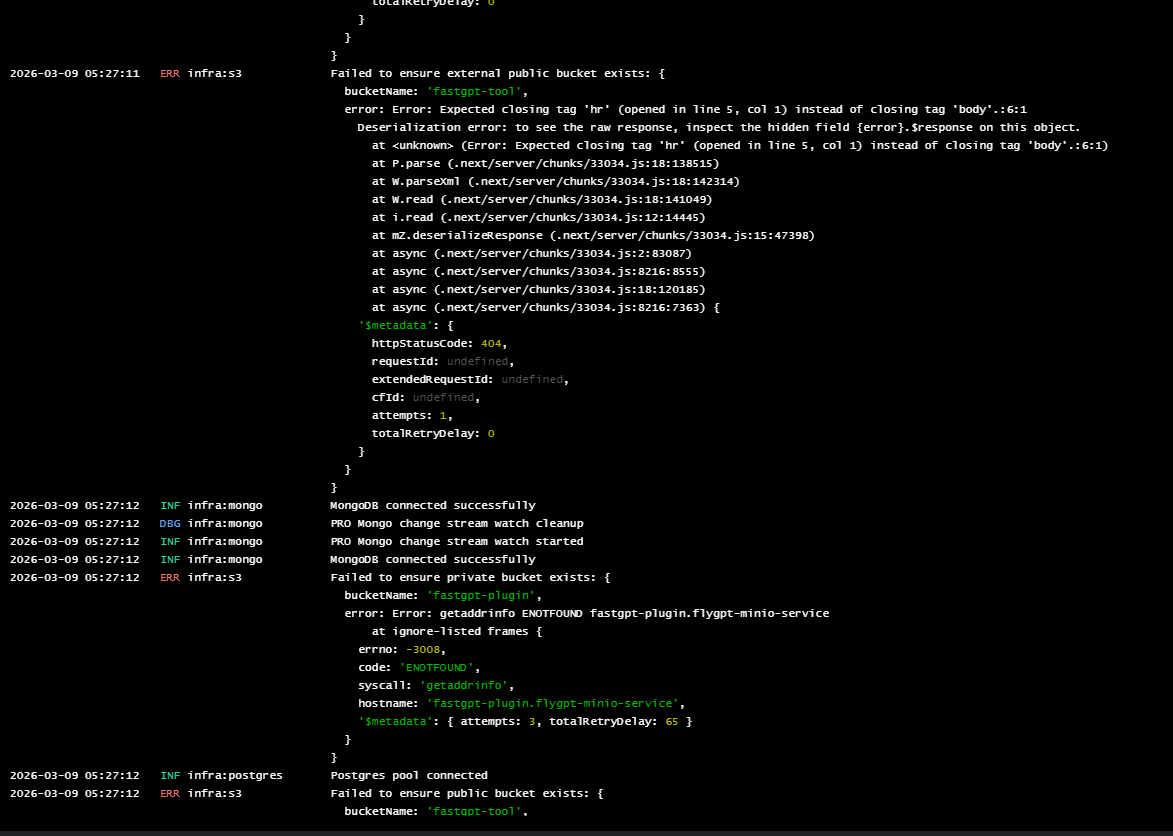Click the 05:27:11 timestamp
The width and height of the screenshot is (1173, 836).
[75, 74]
